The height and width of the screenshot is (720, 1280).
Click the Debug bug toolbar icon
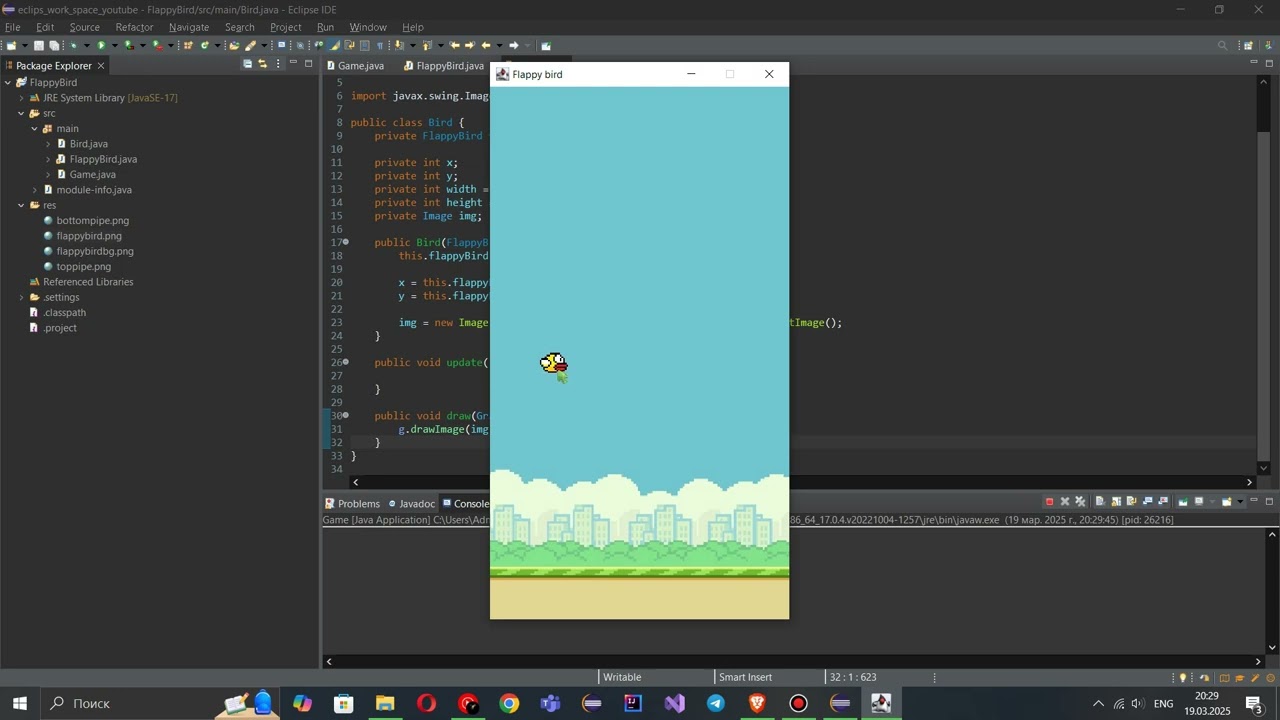(73, 45)
